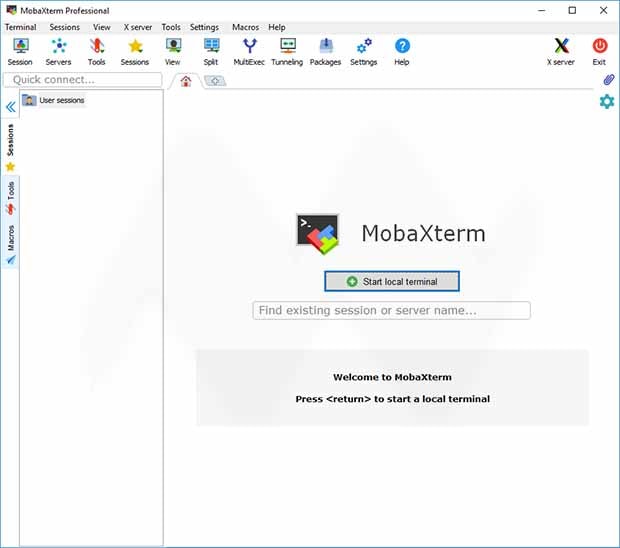Open the Terminal menu
Image resolution: width=620 pixels, height=548 pixels.
[x=21, y=27]
